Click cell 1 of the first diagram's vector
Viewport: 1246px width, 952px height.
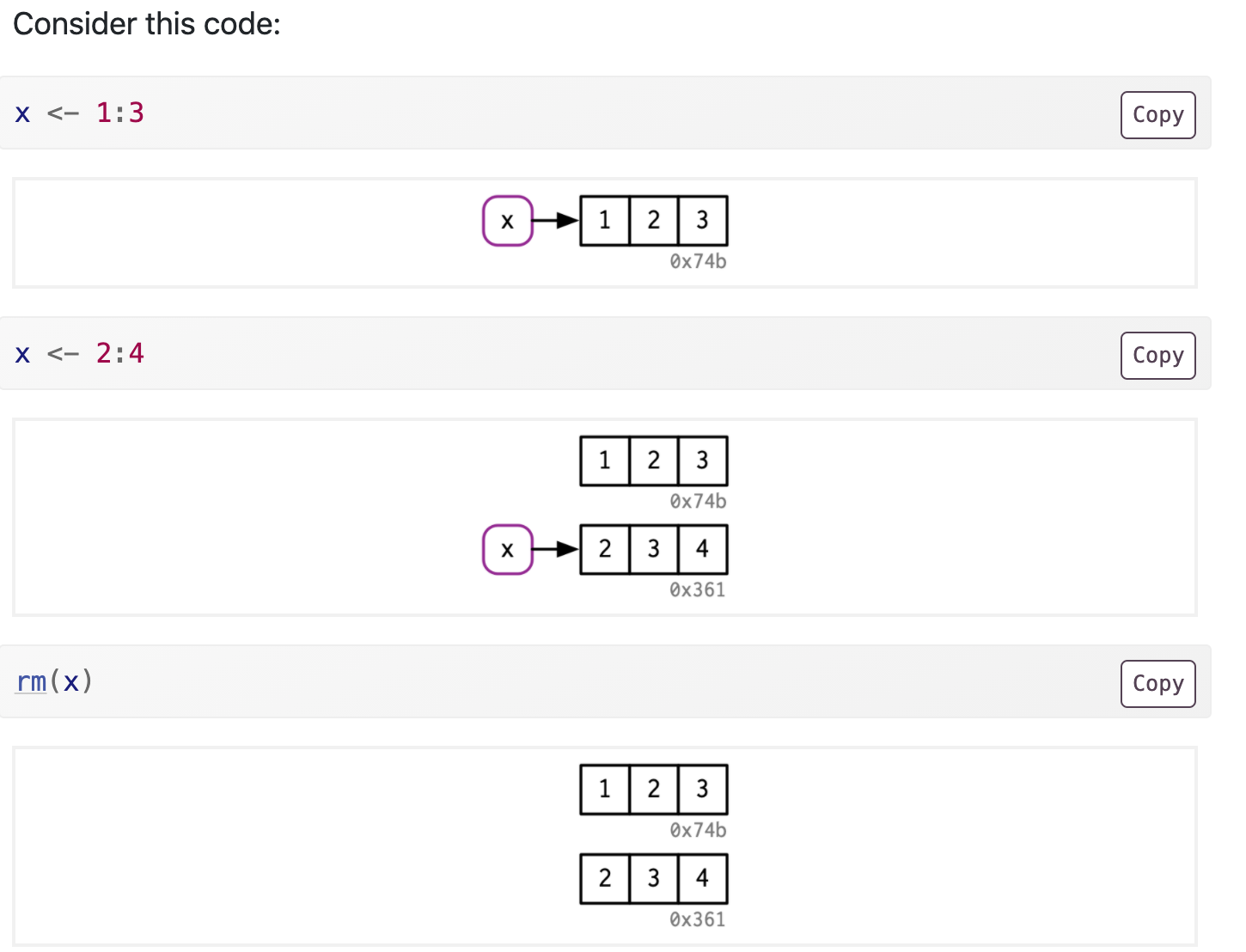pyautogui.click(x=605, y=221)
